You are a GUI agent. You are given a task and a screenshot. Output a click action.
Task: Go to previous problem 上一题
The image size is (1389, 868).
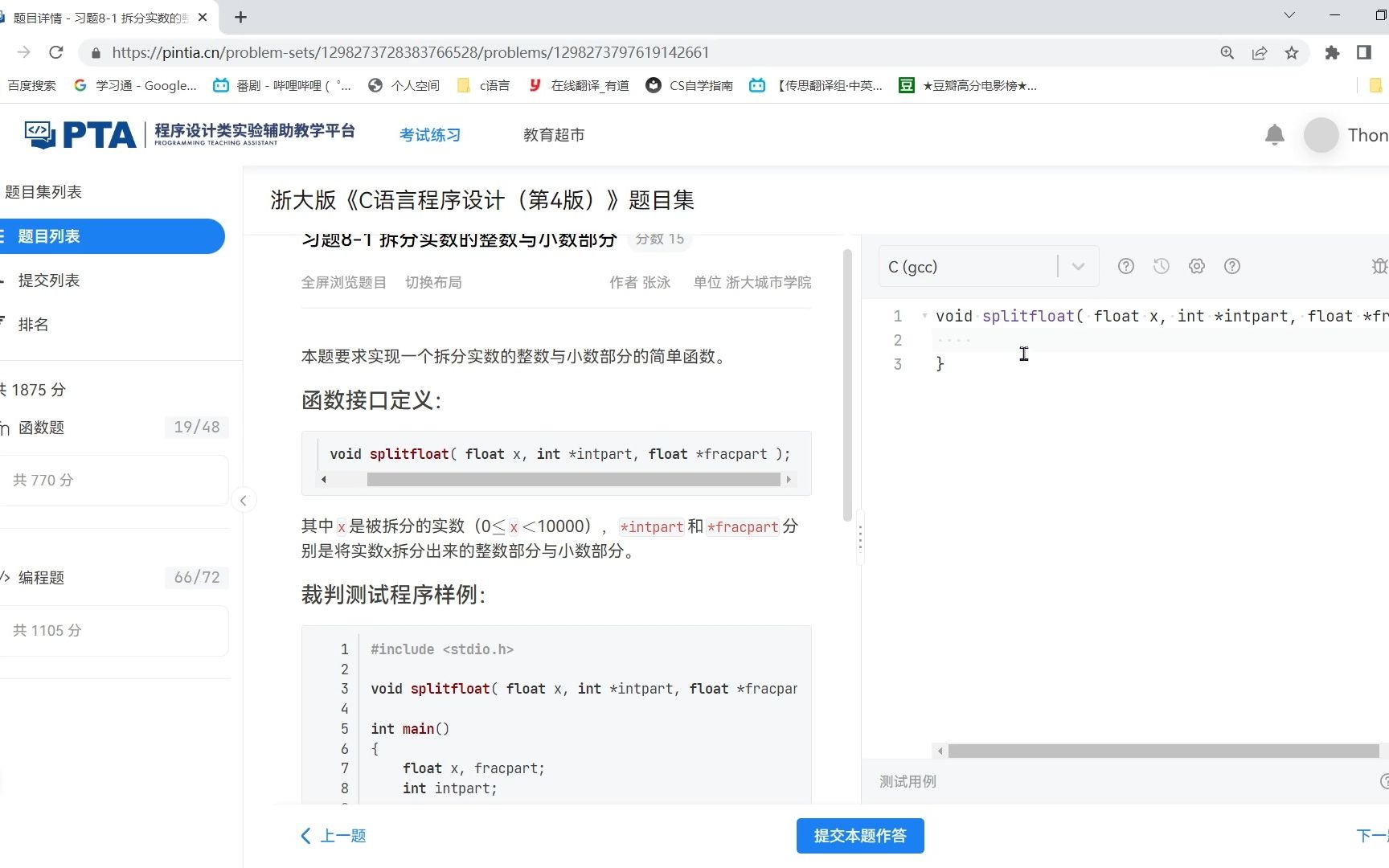[334, 836]
